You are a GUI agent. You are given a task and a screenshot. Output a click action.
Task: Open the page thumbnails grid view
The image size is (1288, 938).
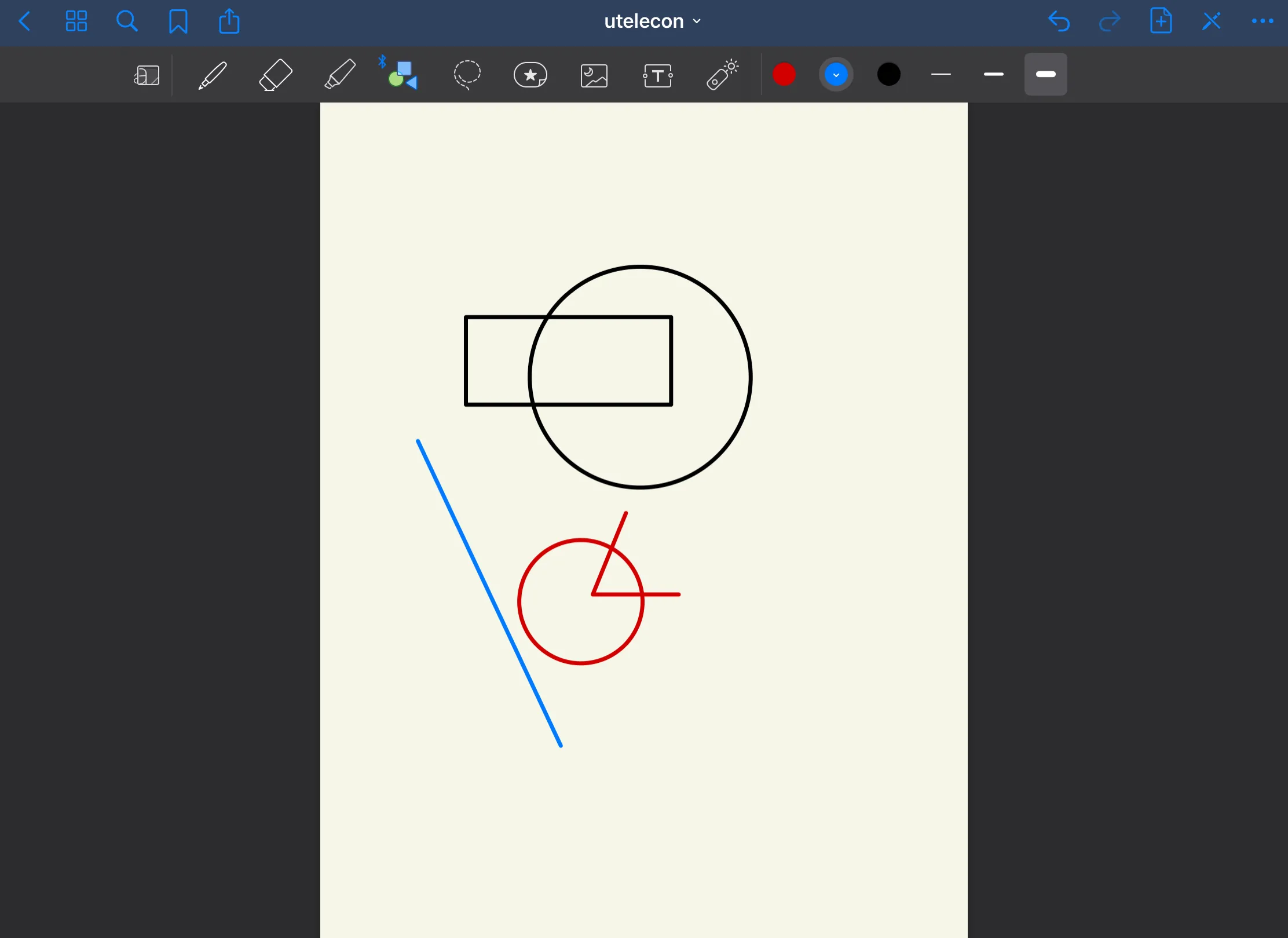click(x=76, y=21)
